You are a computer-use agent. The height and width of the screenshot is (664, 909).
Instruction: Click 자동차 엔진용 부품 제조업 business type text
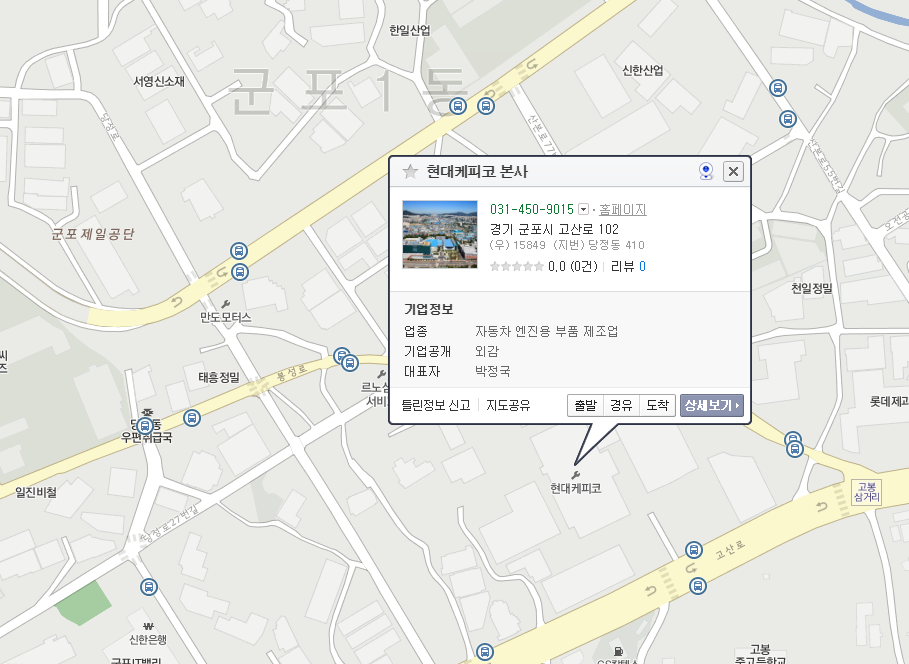pyautogui.click(x=547, y=331)
